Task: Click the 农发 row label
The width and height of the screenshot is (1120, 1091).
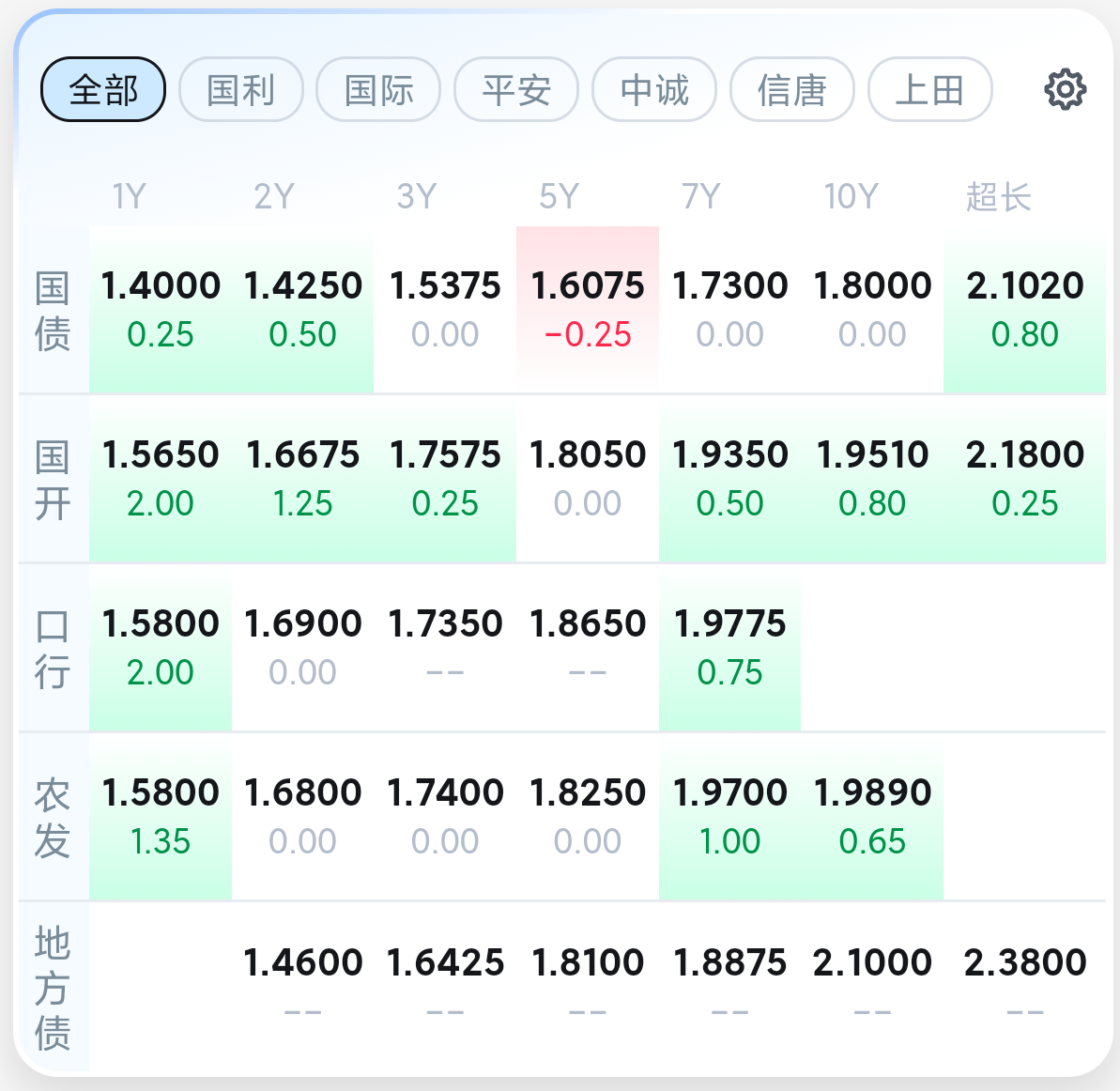Action: 53,817
